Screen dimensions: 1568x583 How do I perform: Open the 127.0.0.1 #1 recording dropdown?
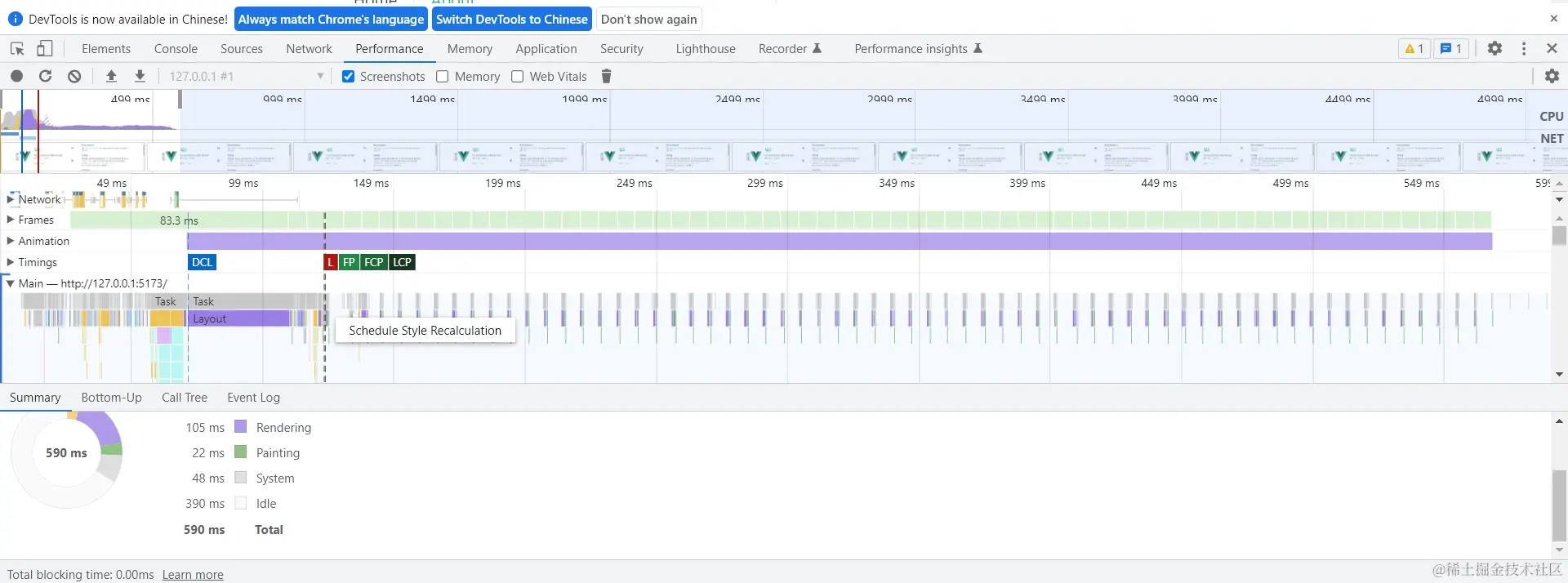pos(246,76)
